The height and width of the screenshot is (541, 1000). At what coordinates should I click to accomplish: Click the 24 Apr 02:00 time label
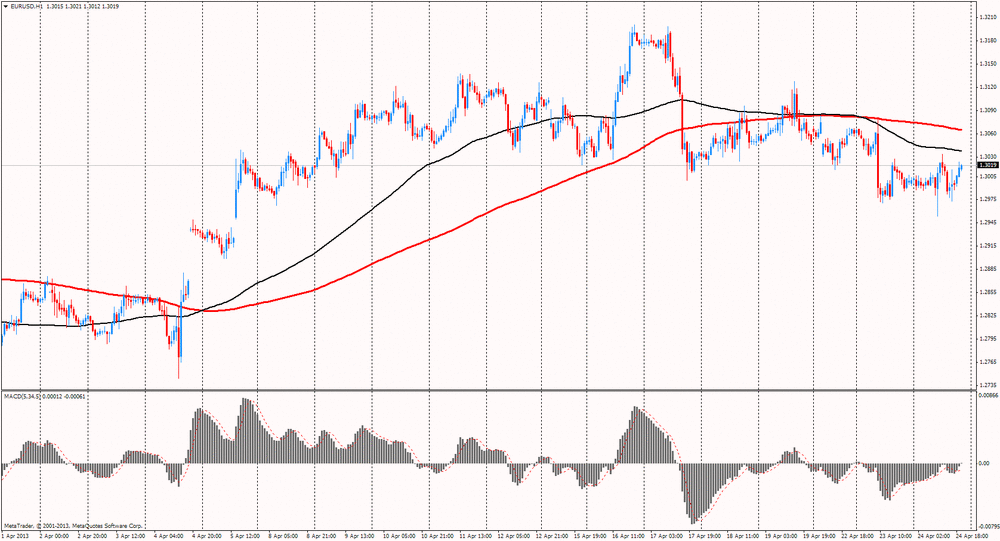click(x=934, y=536)
